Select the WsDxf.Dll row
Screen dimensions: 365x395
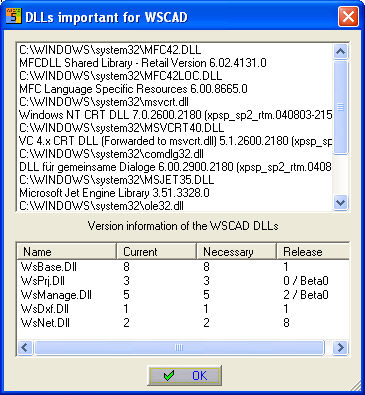click(183, 309)
